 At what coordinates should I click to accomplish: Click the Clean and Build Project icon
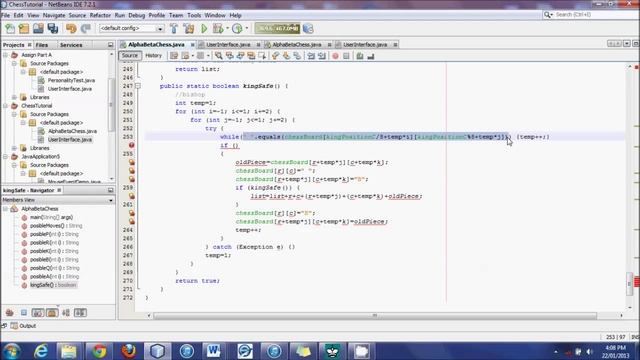[189, 28]
